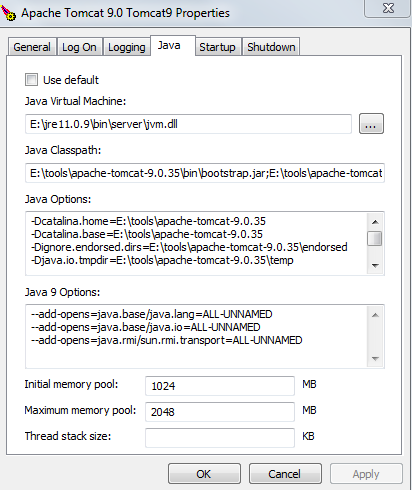
Task: Focus the Initial memory pool field
Action: [x=220, y=386]
